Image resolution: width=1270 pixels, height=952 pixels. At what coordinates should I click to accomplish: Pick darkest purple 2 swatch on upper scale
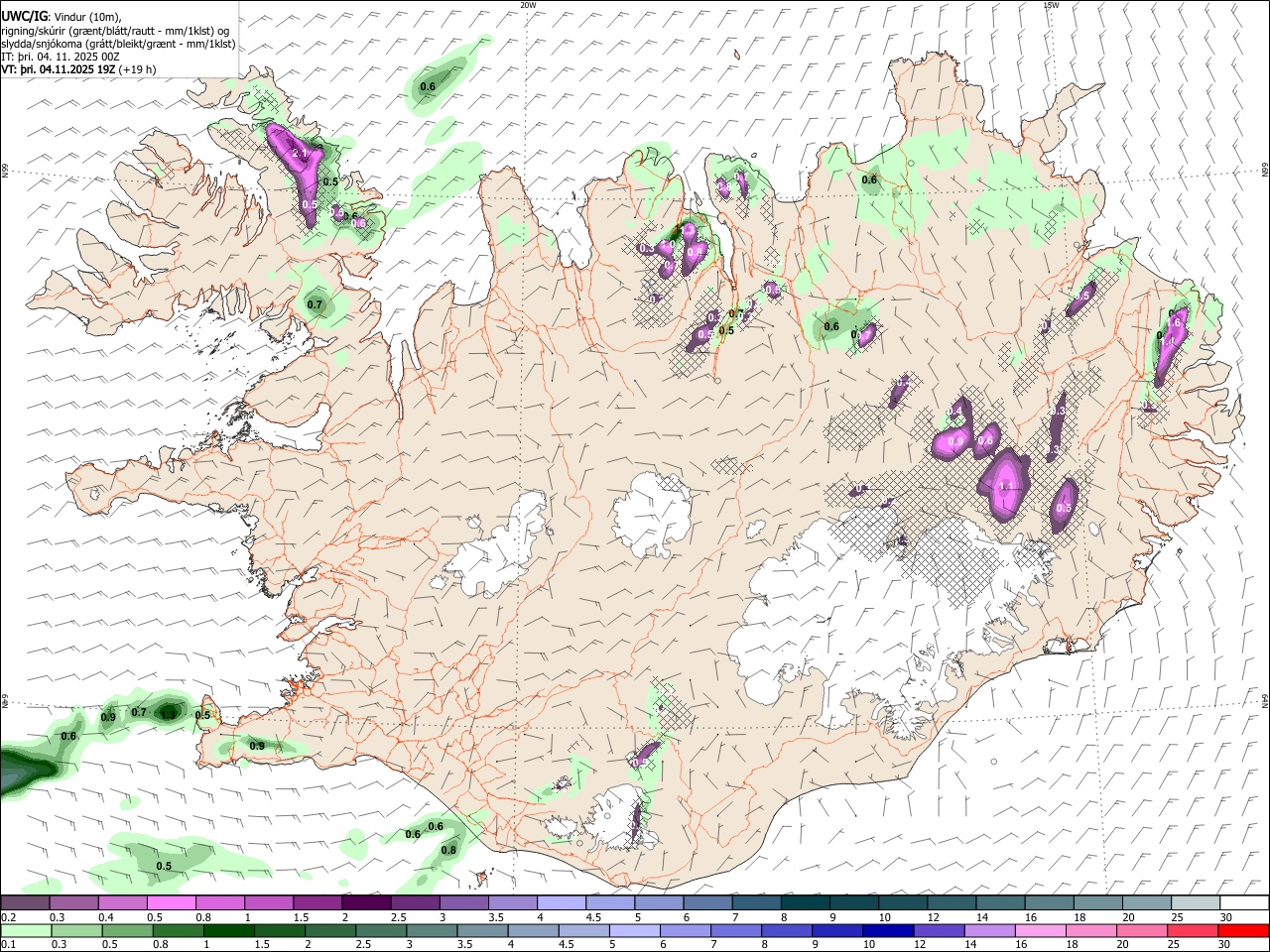tap(365, 903)
